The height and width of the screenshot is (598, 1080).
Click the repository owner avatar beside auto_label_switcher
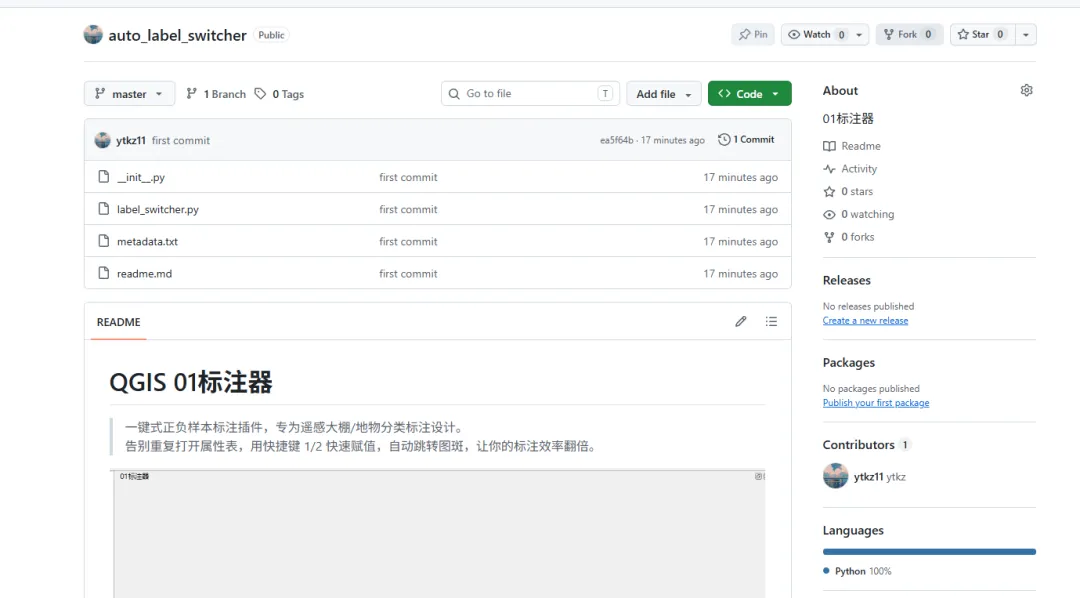(93, 34)
